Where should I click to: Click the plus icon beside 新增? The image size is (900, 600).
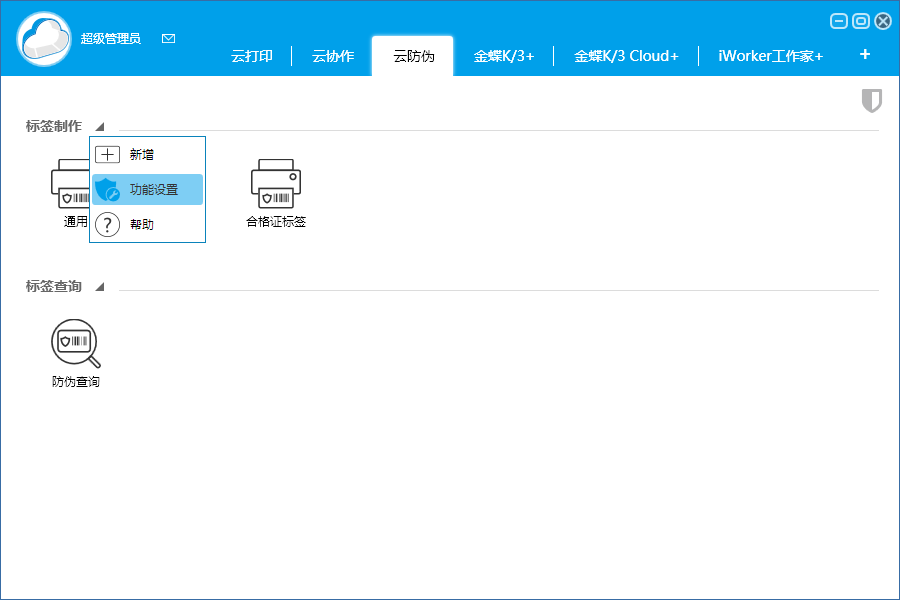[107, 154]
